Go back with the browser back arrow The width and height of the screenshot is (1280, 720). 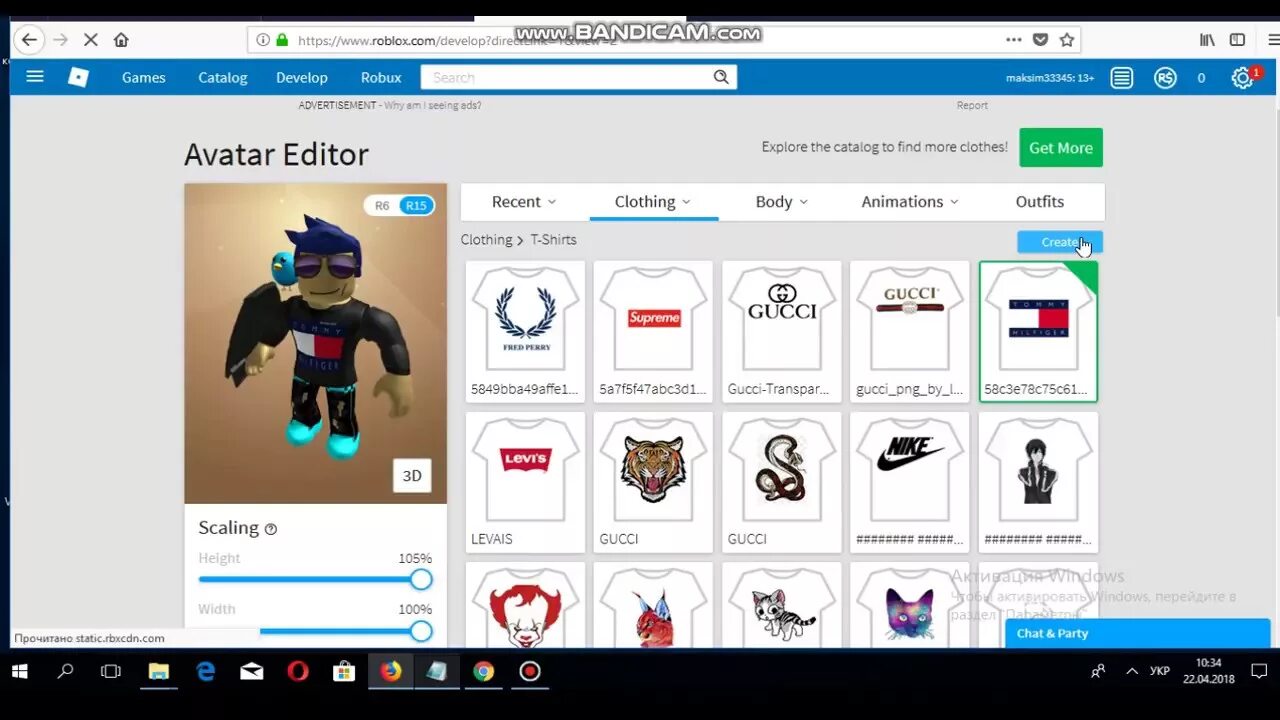[x=29, y=40]
